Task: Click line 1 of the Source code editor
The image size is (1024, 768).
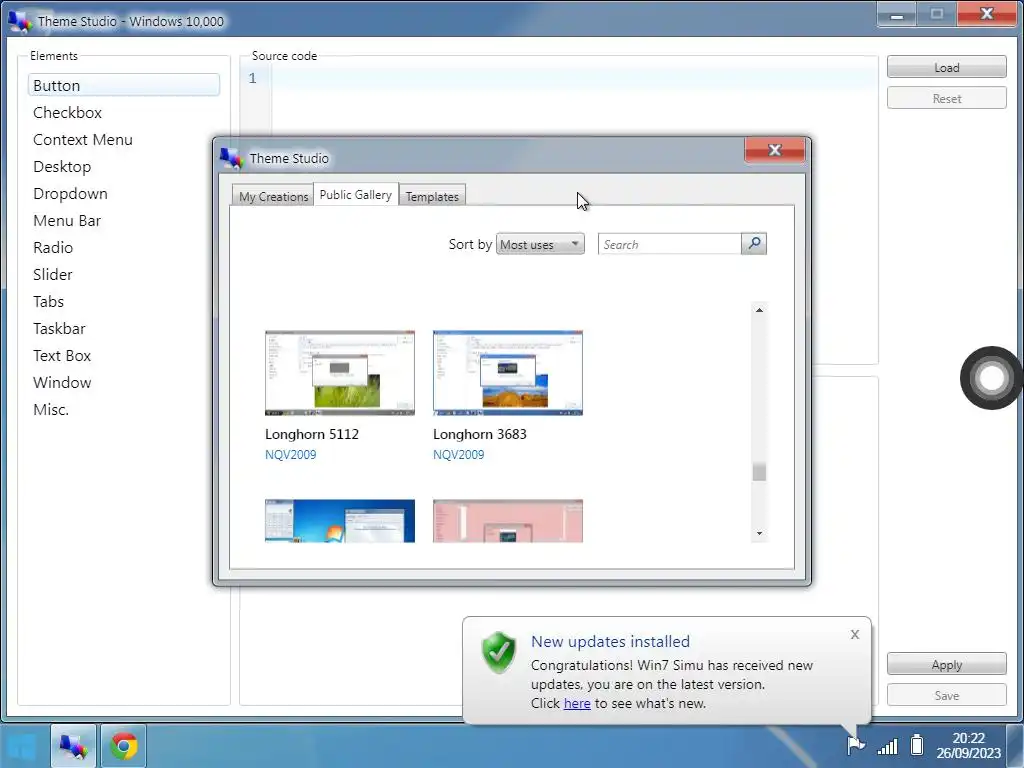Action: [573, 78]
